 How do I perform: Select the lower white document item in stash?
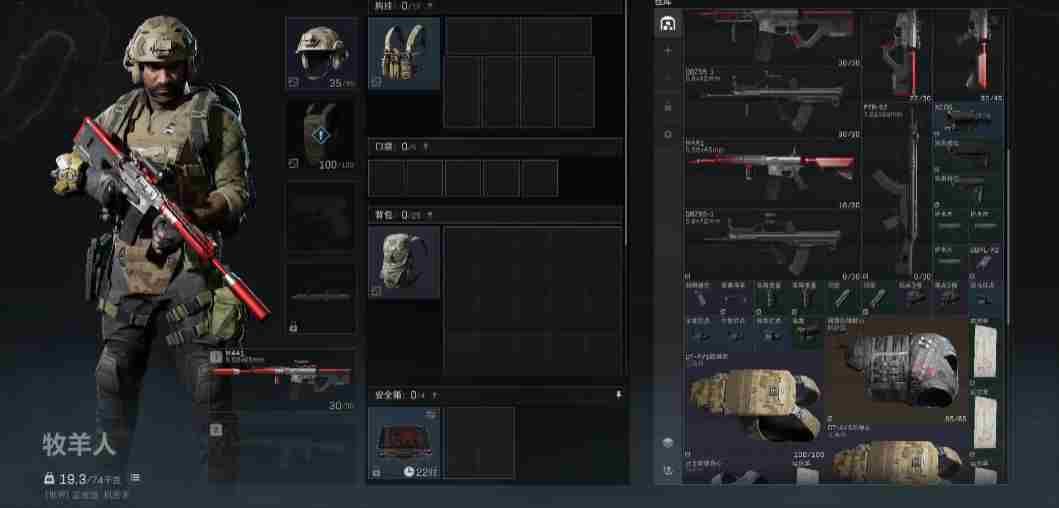pos(987,421)
